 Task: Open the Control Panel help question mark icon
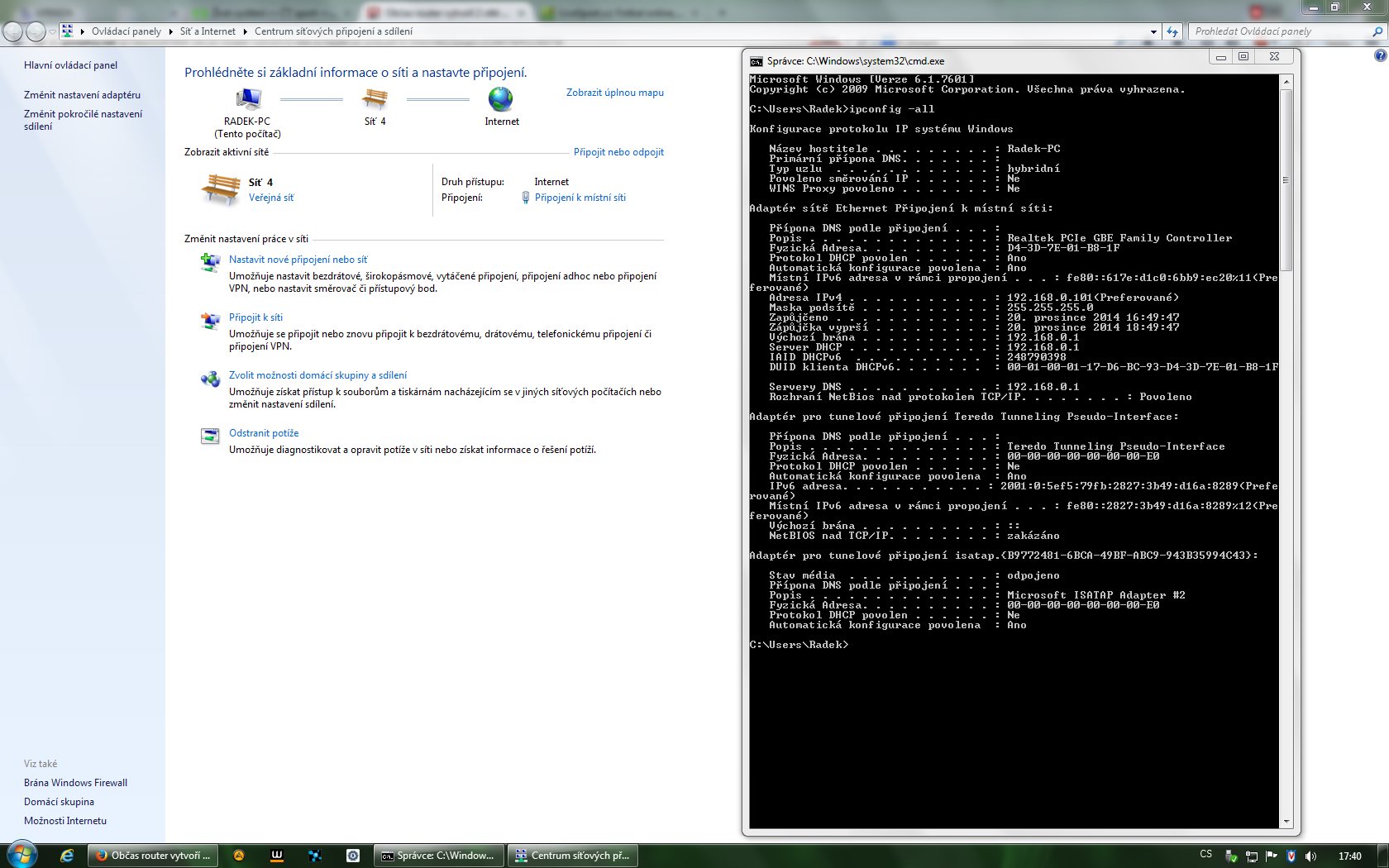tap(1380, 55)
